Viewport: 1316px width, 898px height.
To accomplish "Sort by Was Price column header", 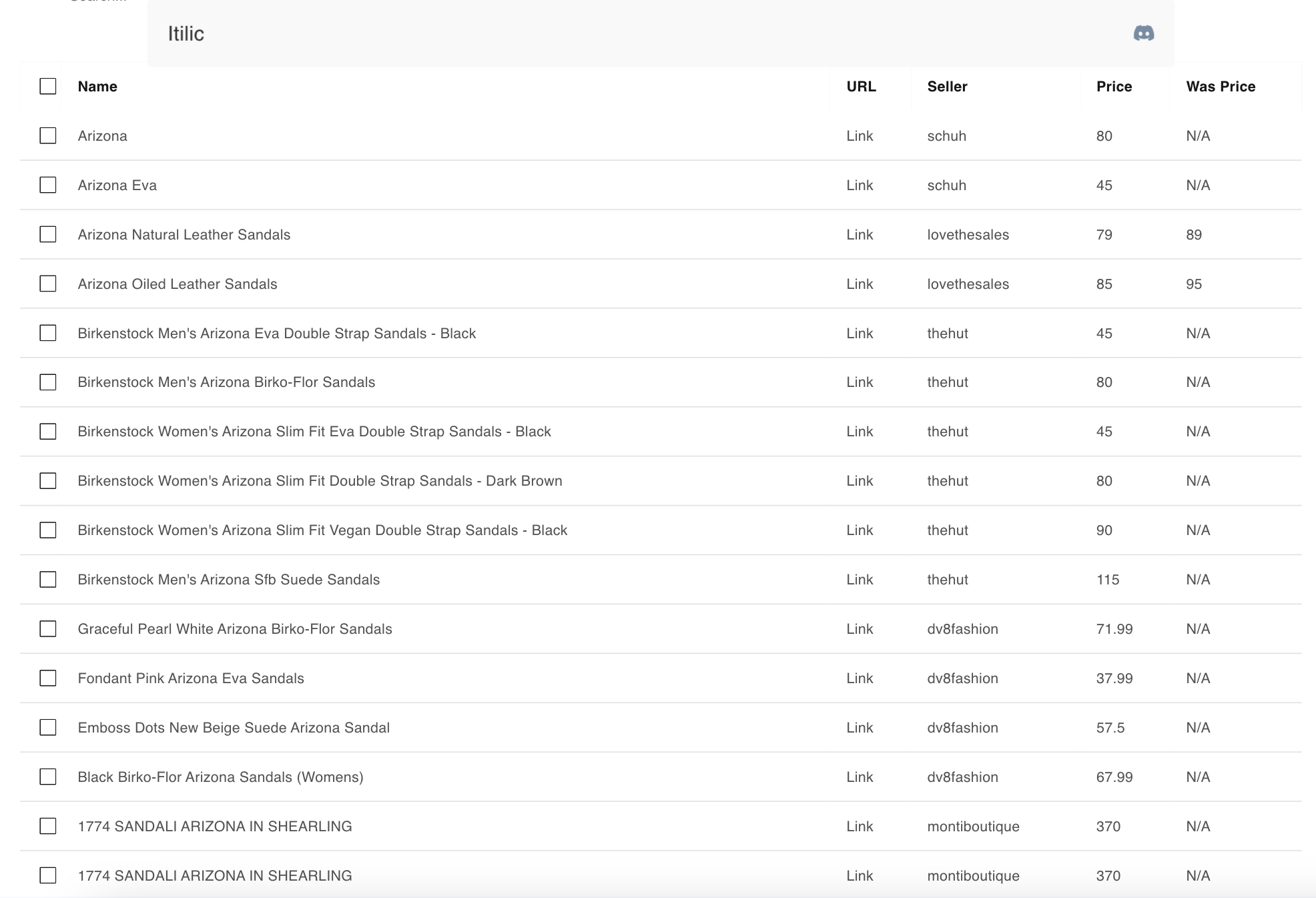I will point(1221,86).
